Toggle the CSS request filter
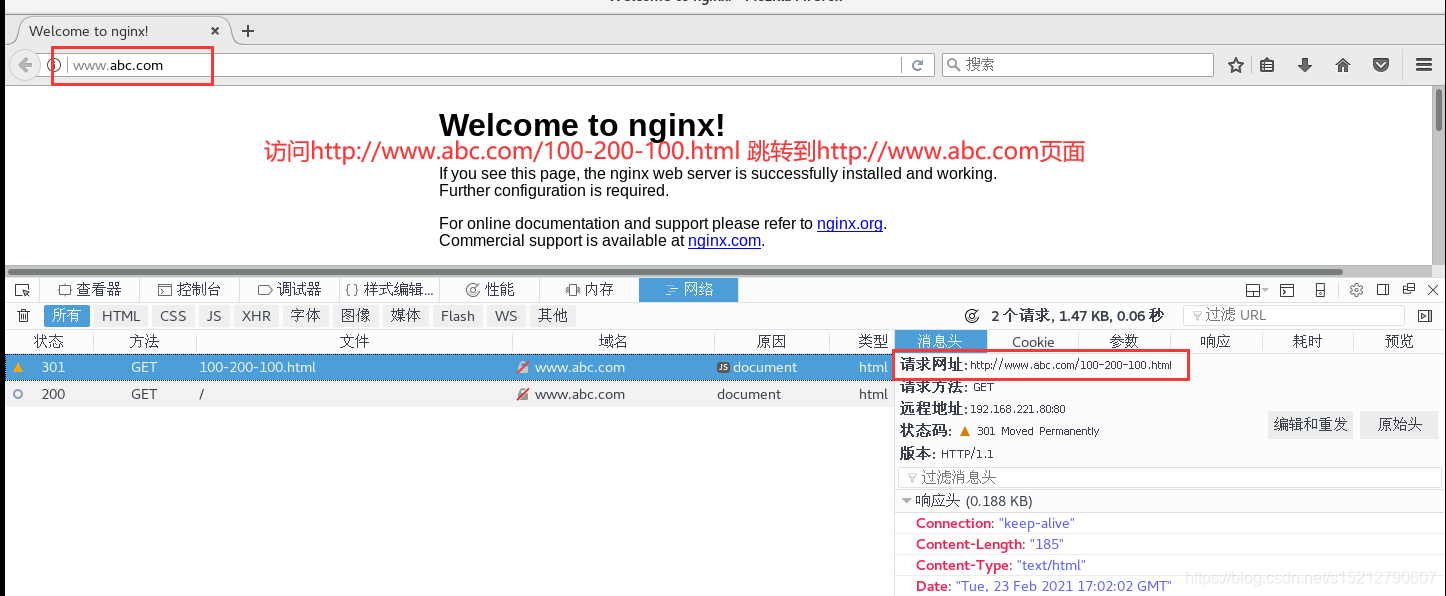Image resolution: width=1446 pixels, height=596 pixels. click(x=173, y=316)
